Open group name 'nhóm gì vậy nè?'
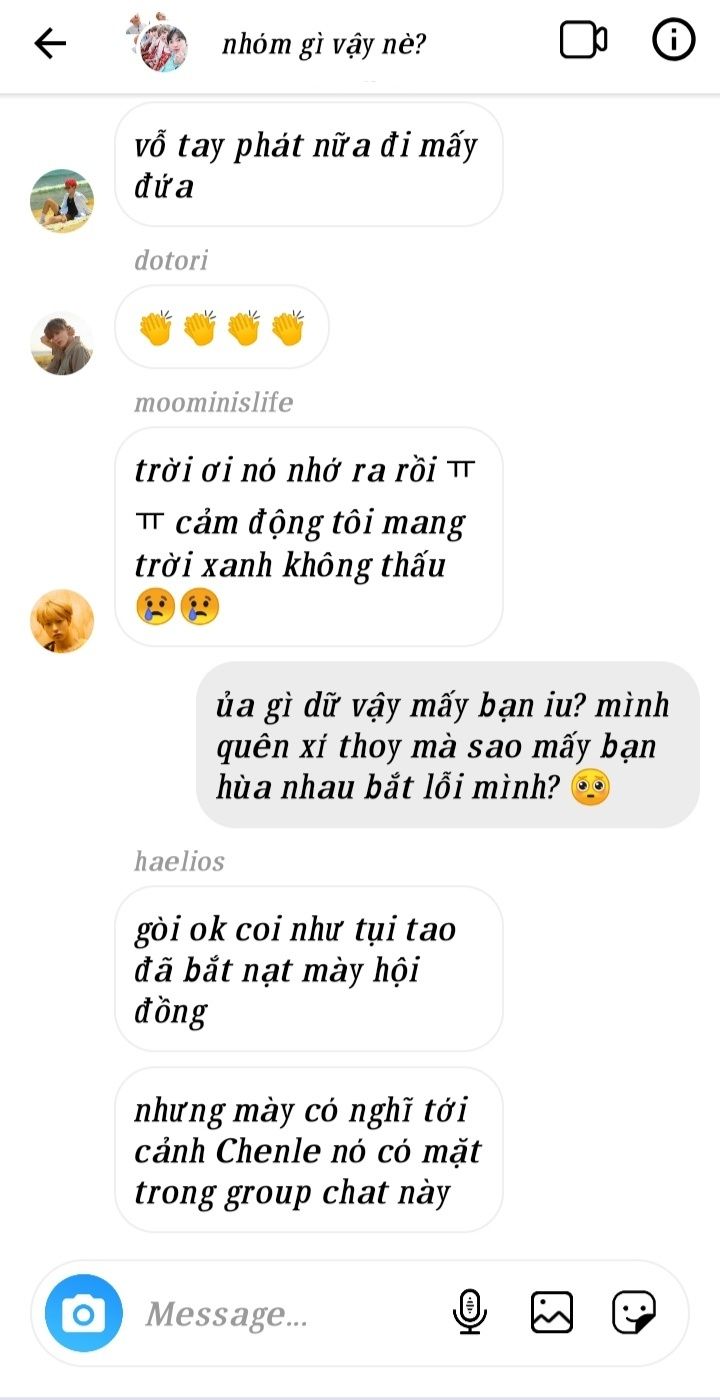This screenshot has width=720, height=1400. coord(325,44)
